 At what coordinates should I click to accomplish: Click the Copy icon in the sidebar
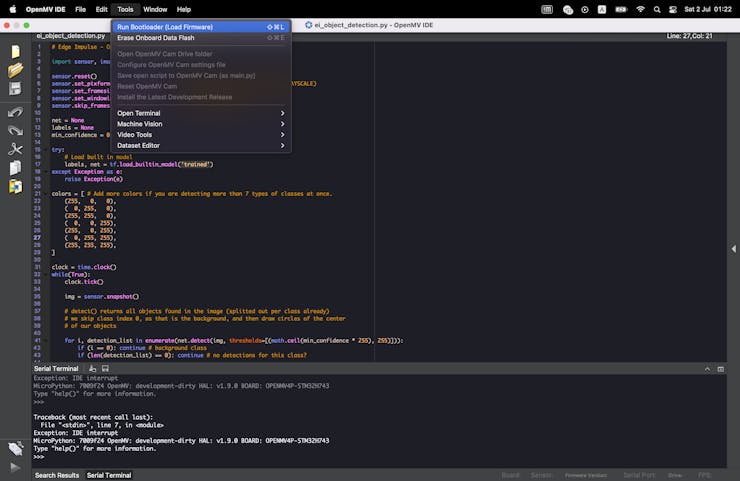tap(15, 167)
